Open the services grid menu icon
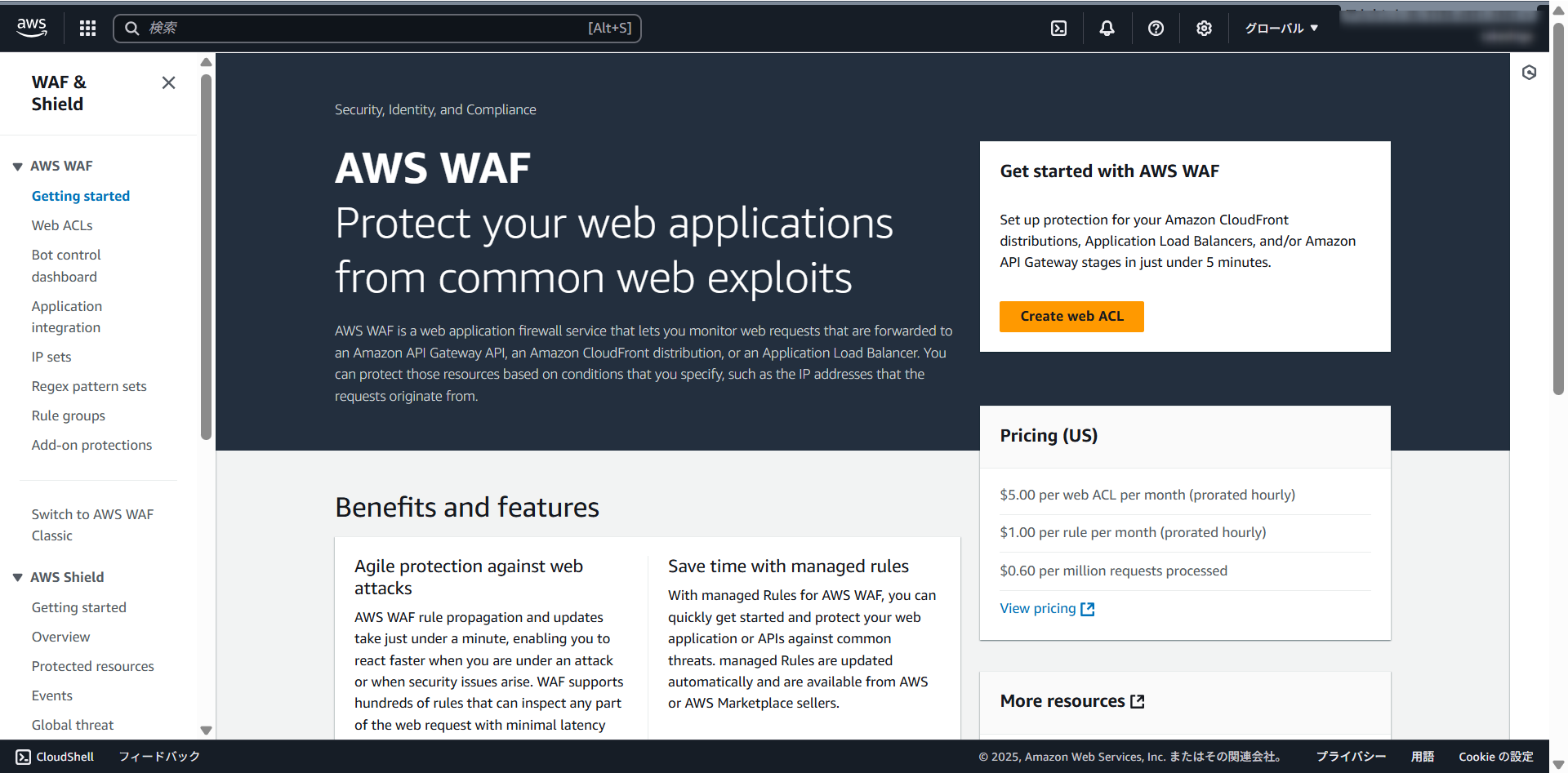This screenshot has height=773, width=1568. pos(87,29)
